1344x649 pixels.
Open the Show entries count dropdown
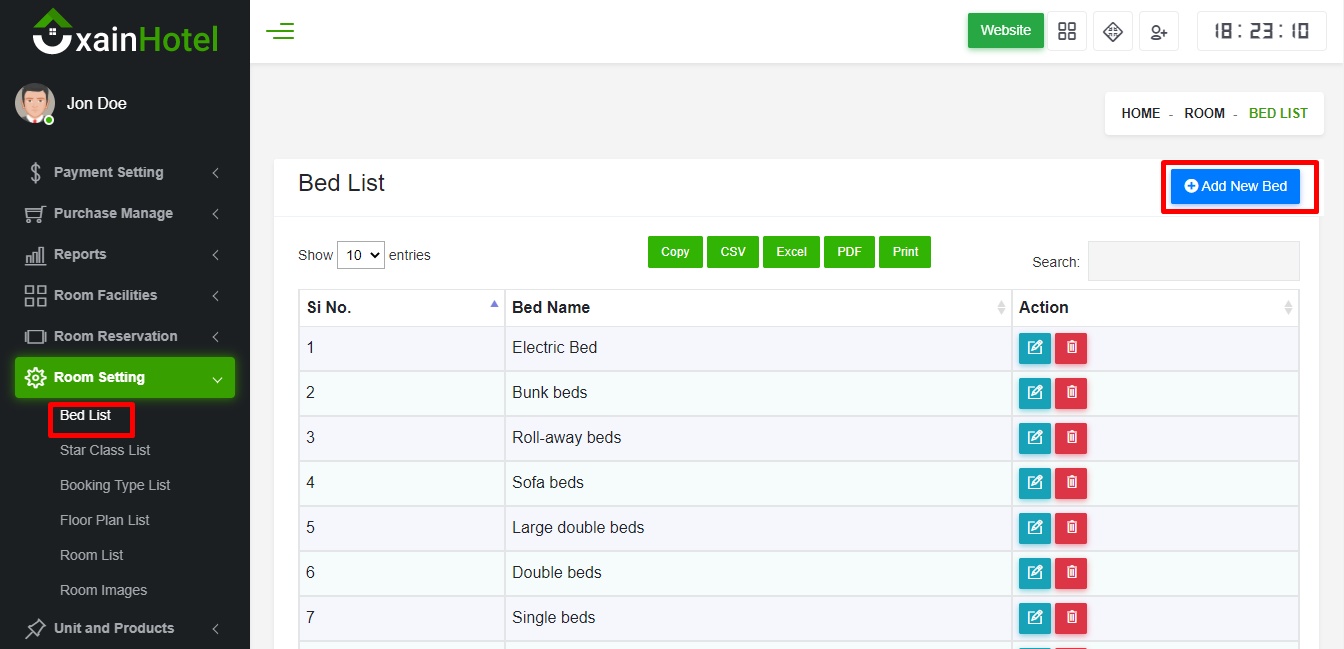(361, 255)
